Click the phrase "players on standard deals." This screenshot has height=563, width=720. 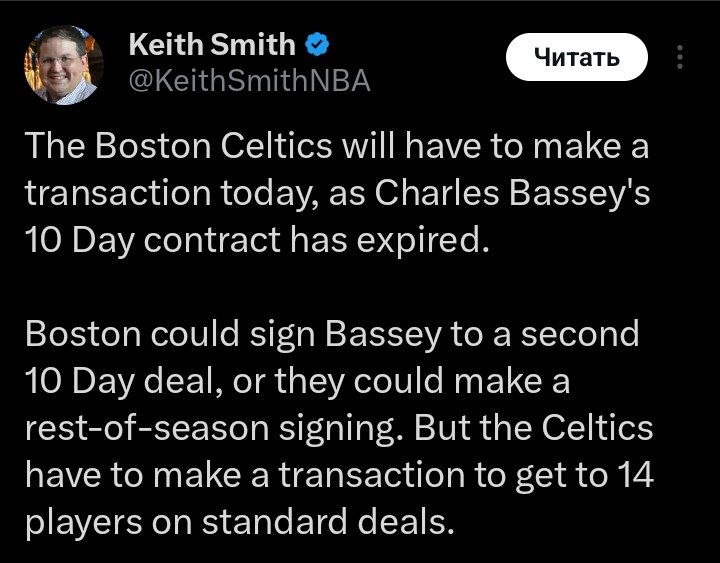(x=234, y=522)
